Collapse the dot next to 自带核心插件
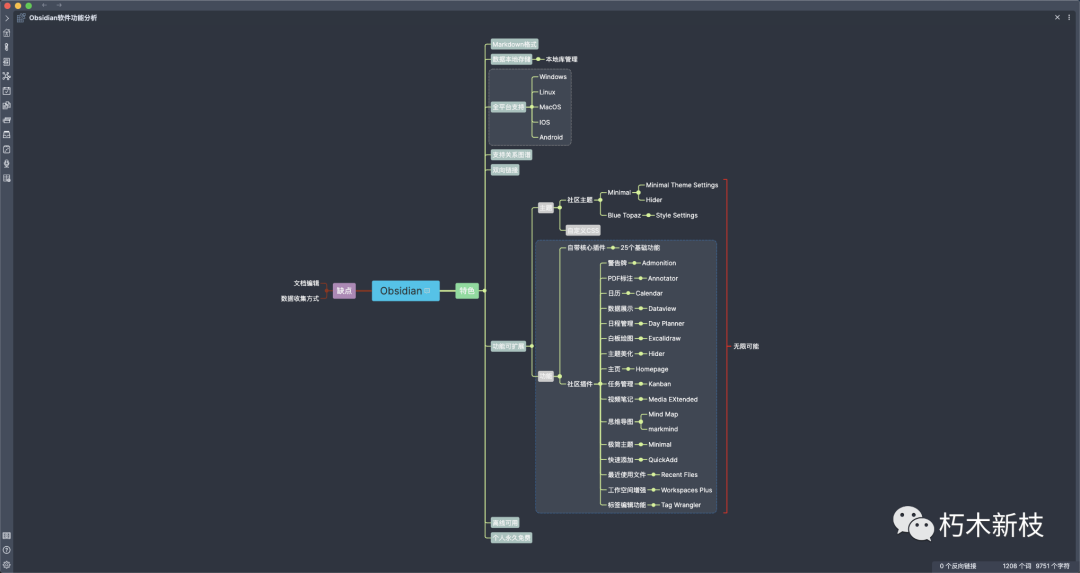 click(613, 247)
